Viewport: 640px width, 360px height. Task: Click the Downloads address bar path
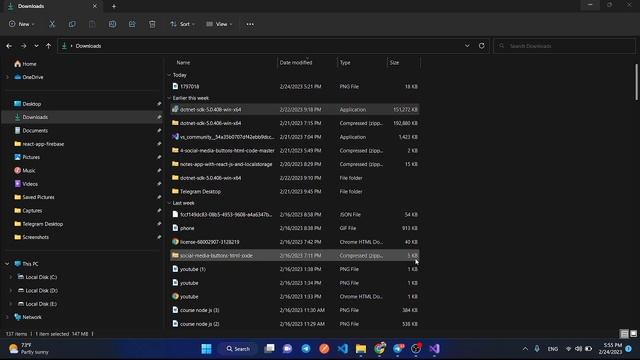pos(88,46)
